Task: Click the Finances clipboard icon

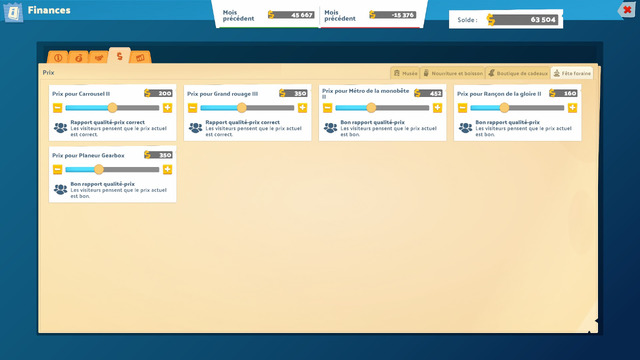Action: pyautogui.click(x=13, y=13)
